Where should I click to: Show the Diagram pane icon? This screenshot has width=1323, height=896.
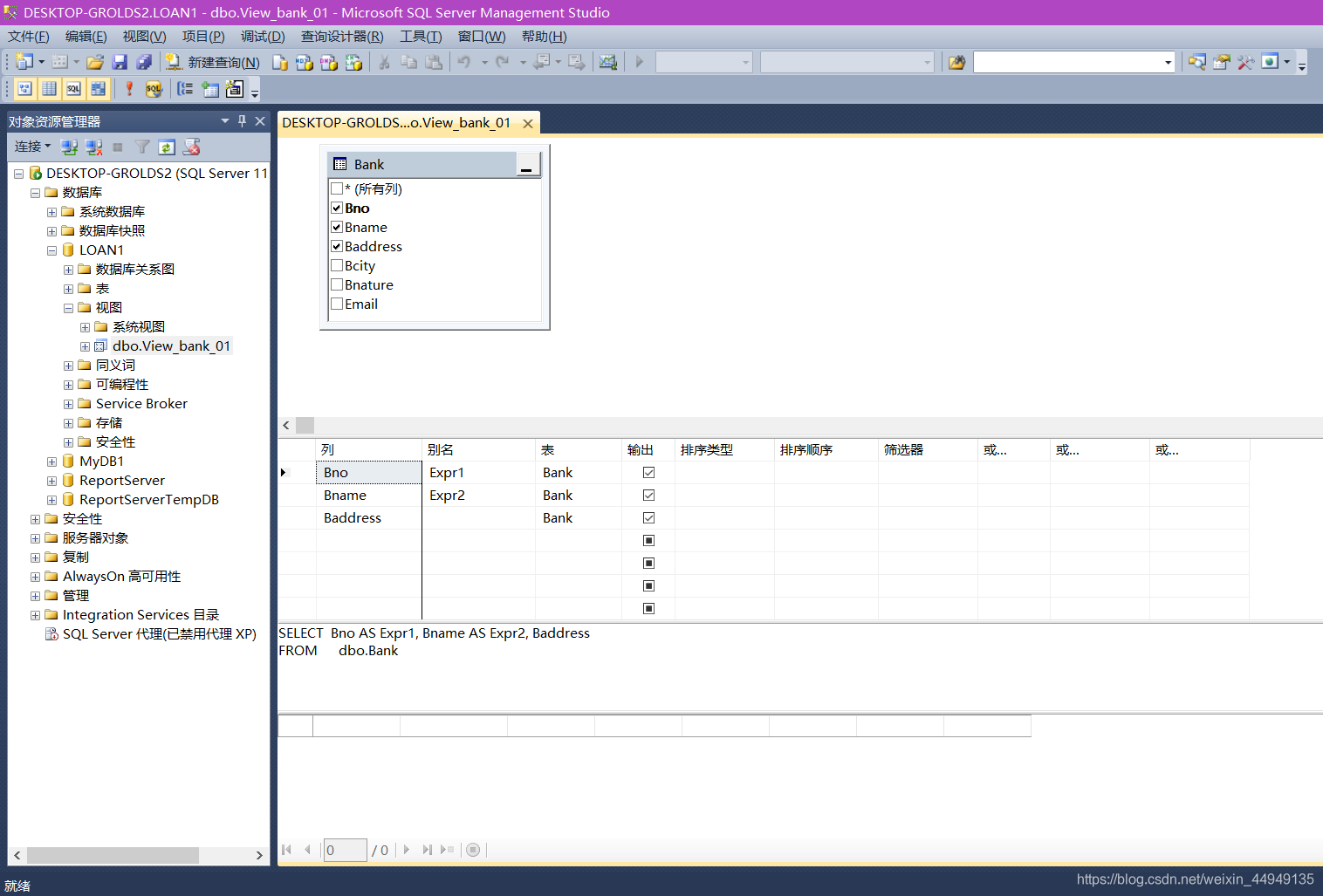coord(25,88)
